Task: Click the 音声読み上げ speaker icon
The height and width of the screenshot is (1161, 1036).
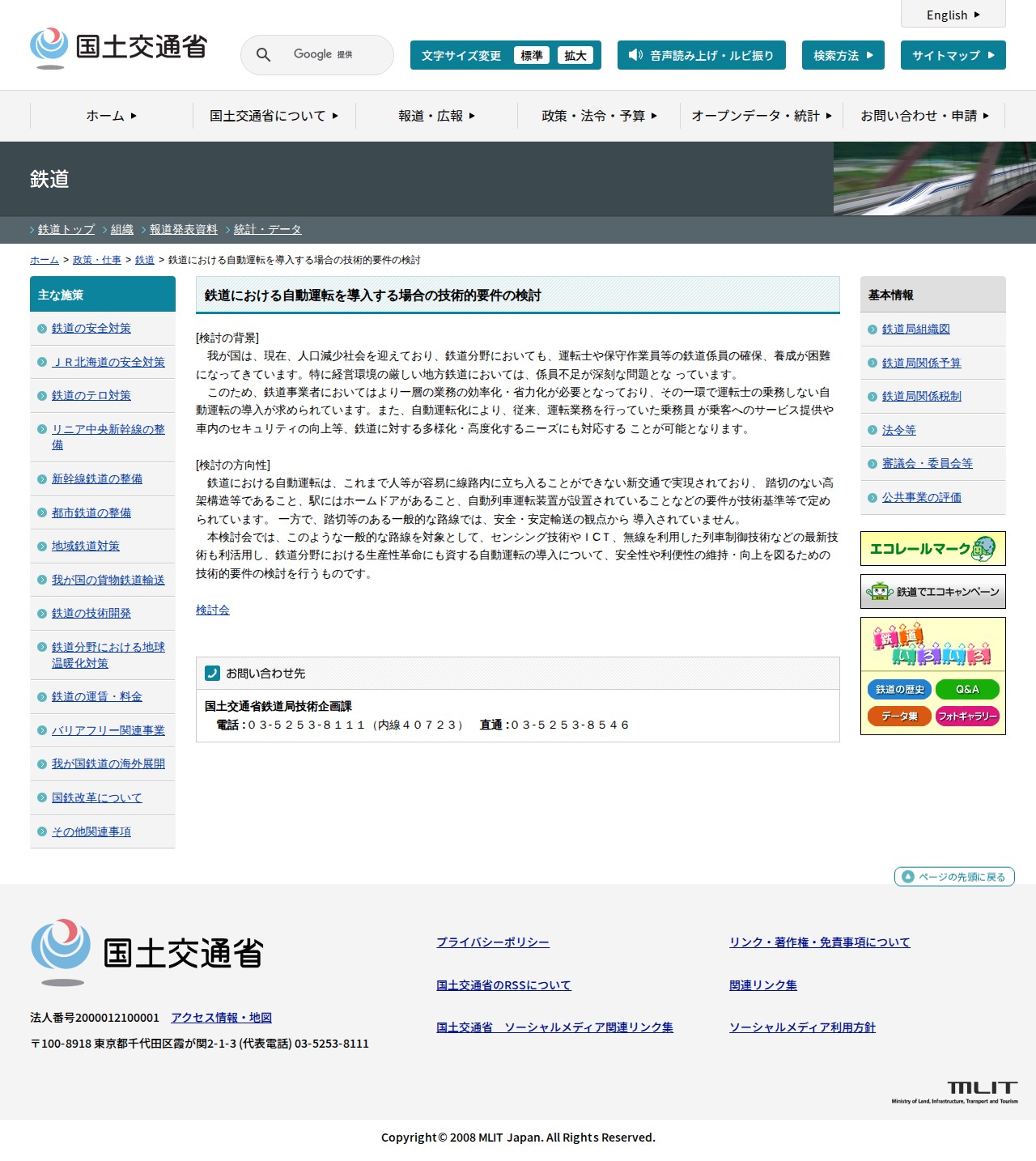Action: click(635, 55)
